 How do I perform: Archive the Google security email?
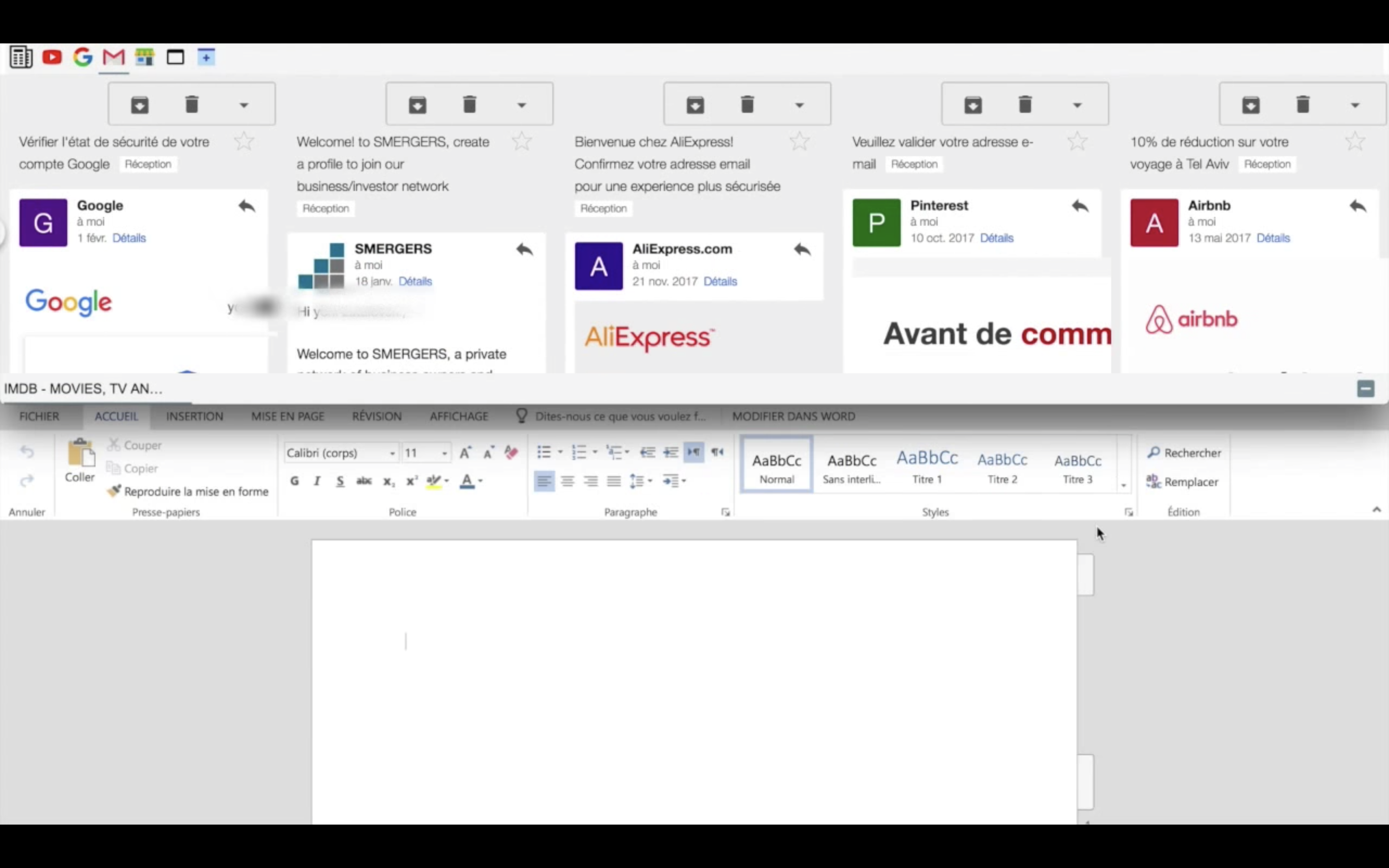point(139,105)
